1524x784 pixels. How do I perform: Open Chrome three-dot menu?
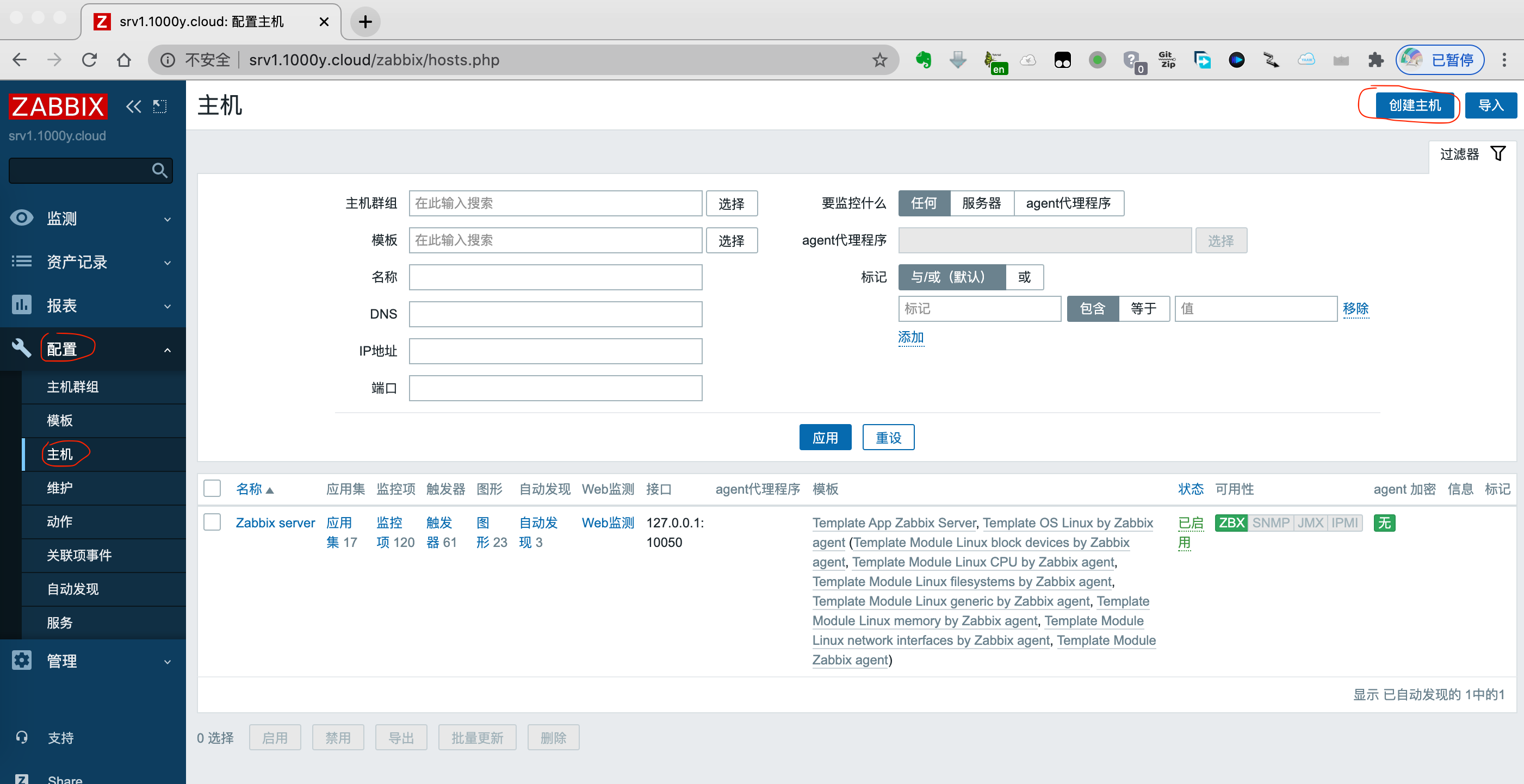point(1504,60)
